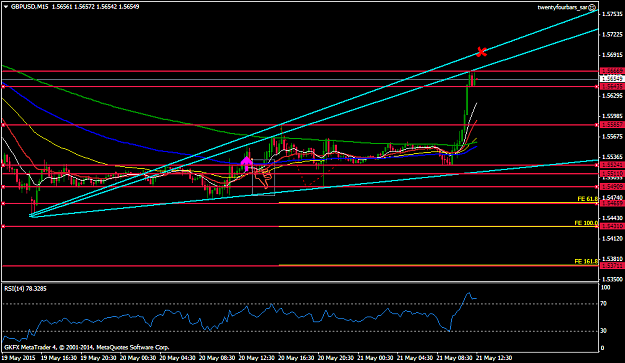
Task: Click the OHLC quote values in chart header
Action: 96,7
